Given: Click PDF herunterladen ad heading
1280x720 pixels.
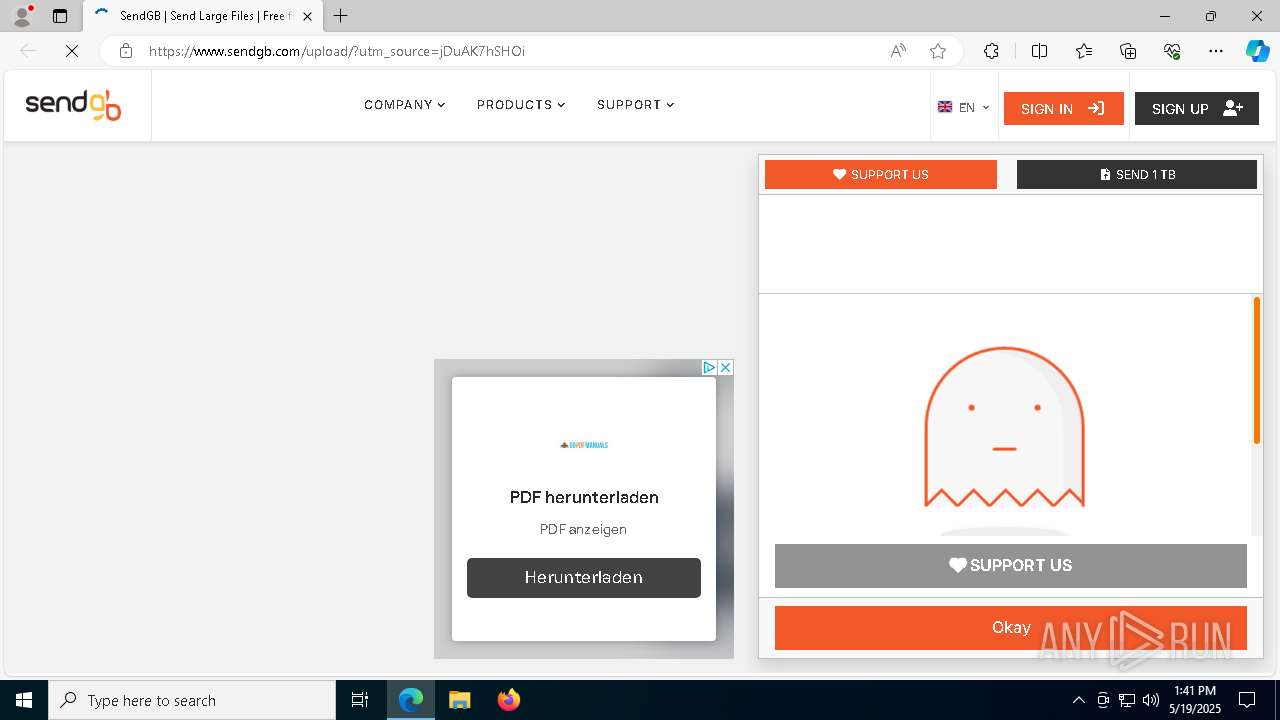Looking at the screenshot, I should pos(584,497).
